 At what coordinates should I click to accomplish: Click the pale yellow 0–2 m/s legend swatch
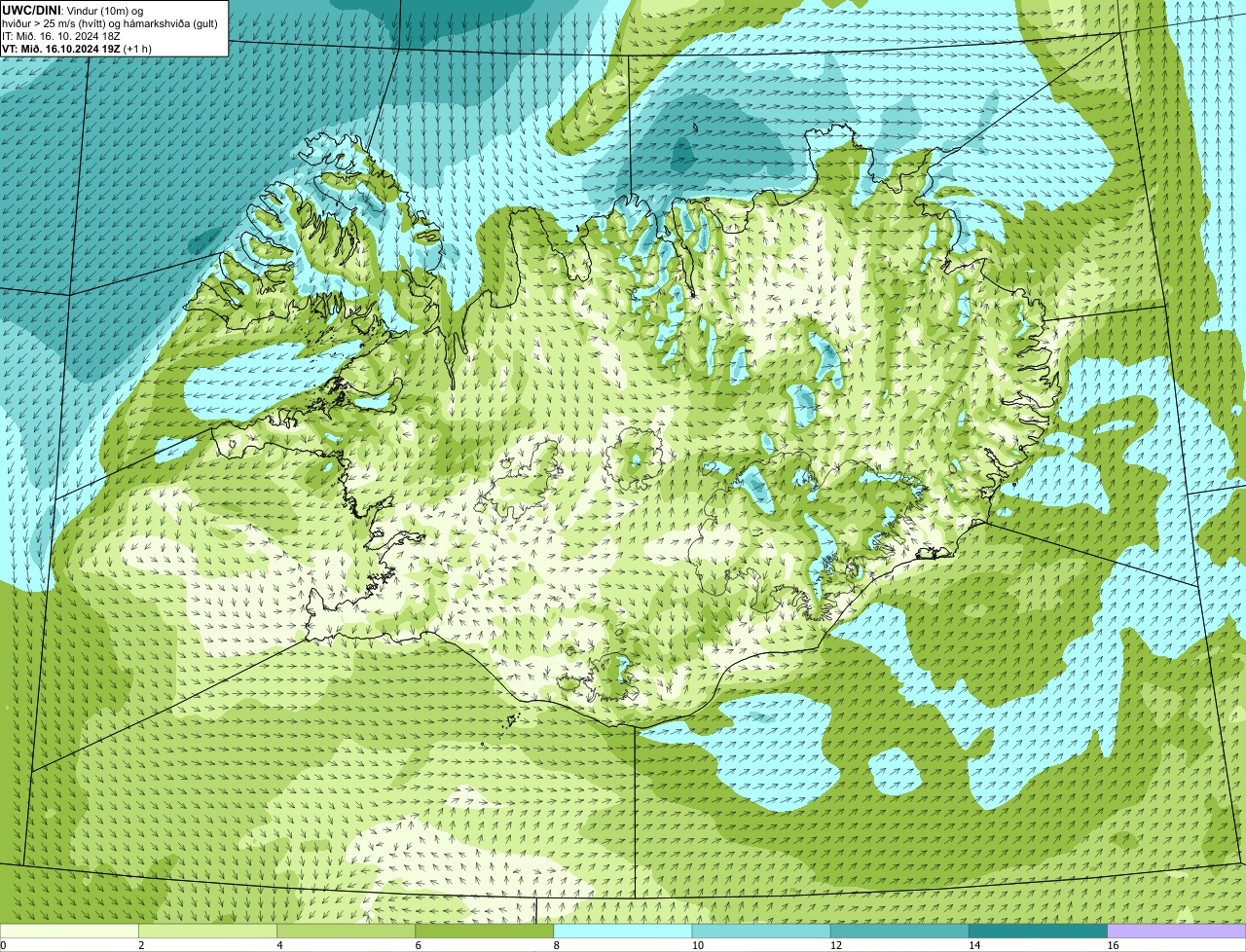click(x=69, y=931)
